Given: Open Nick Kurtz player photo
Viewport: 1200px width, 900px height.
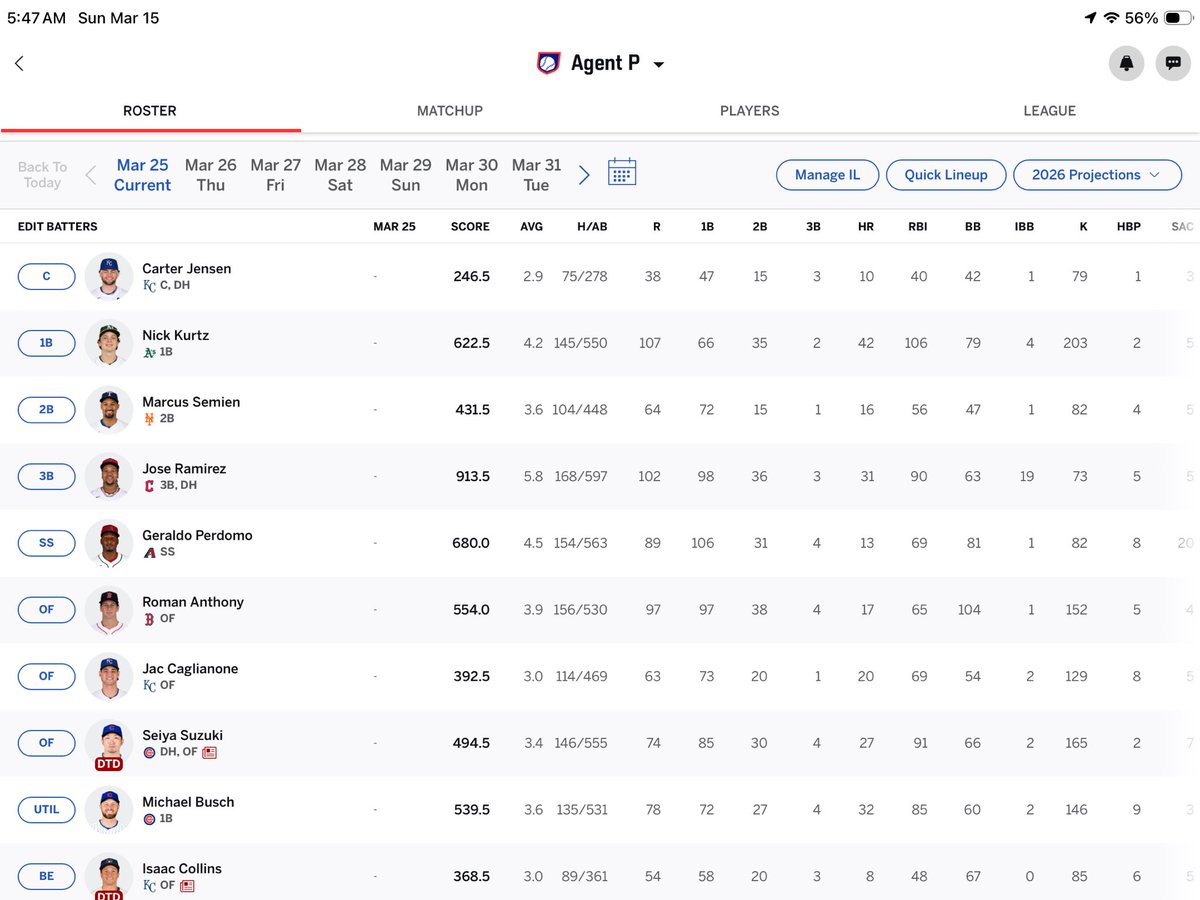Looking at the screenshot, I should [109, 343].
